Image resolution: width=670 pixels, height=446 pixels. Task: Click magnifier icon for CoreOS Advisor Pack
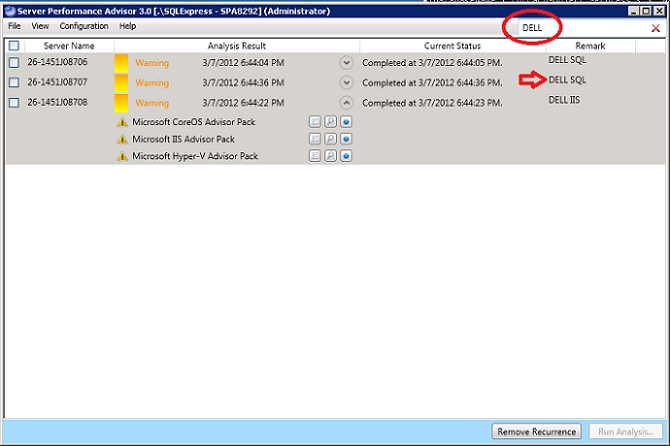(330, 122)
